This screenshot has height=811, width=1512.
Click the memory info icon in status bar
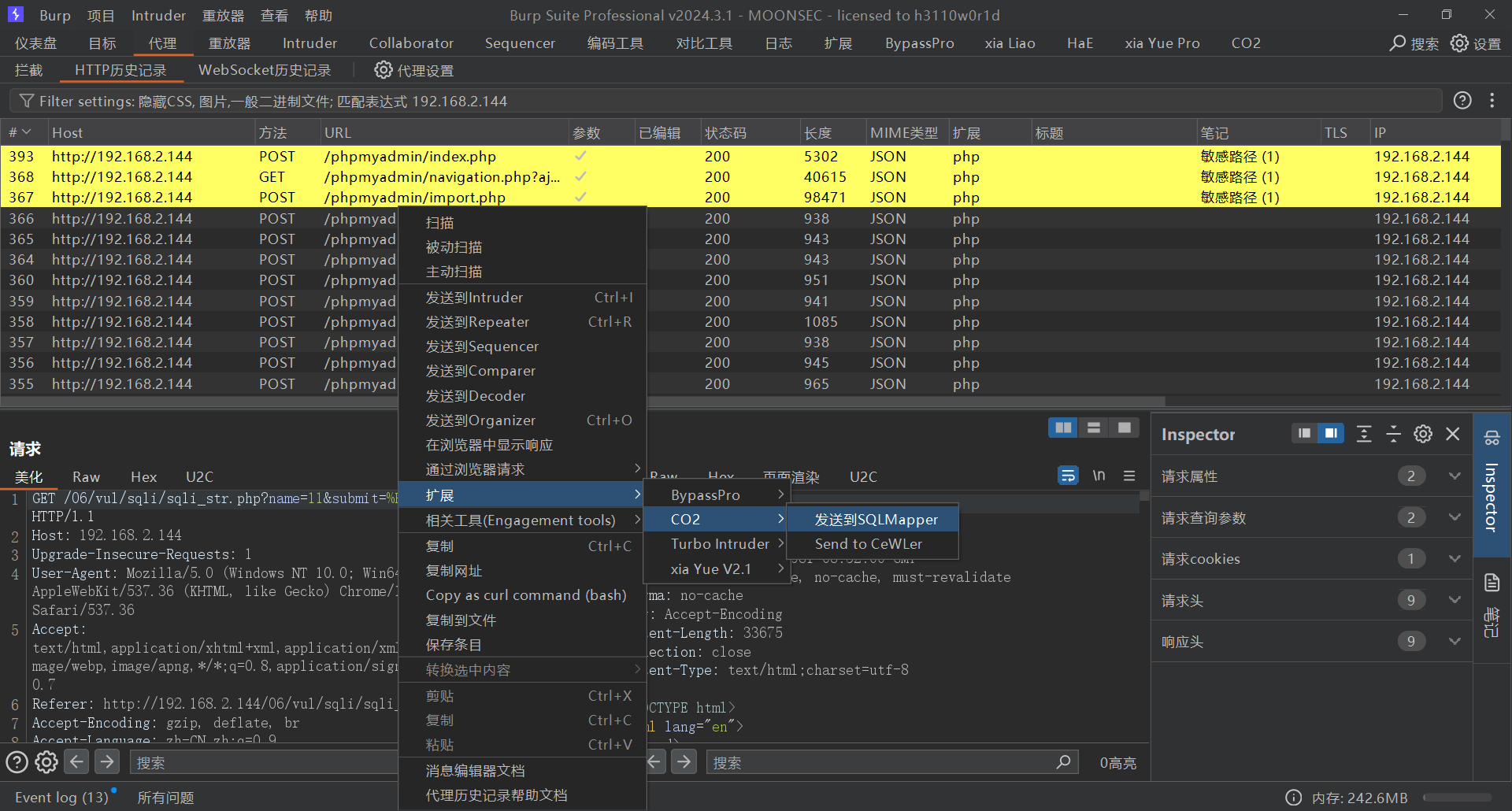(1293, 798)
